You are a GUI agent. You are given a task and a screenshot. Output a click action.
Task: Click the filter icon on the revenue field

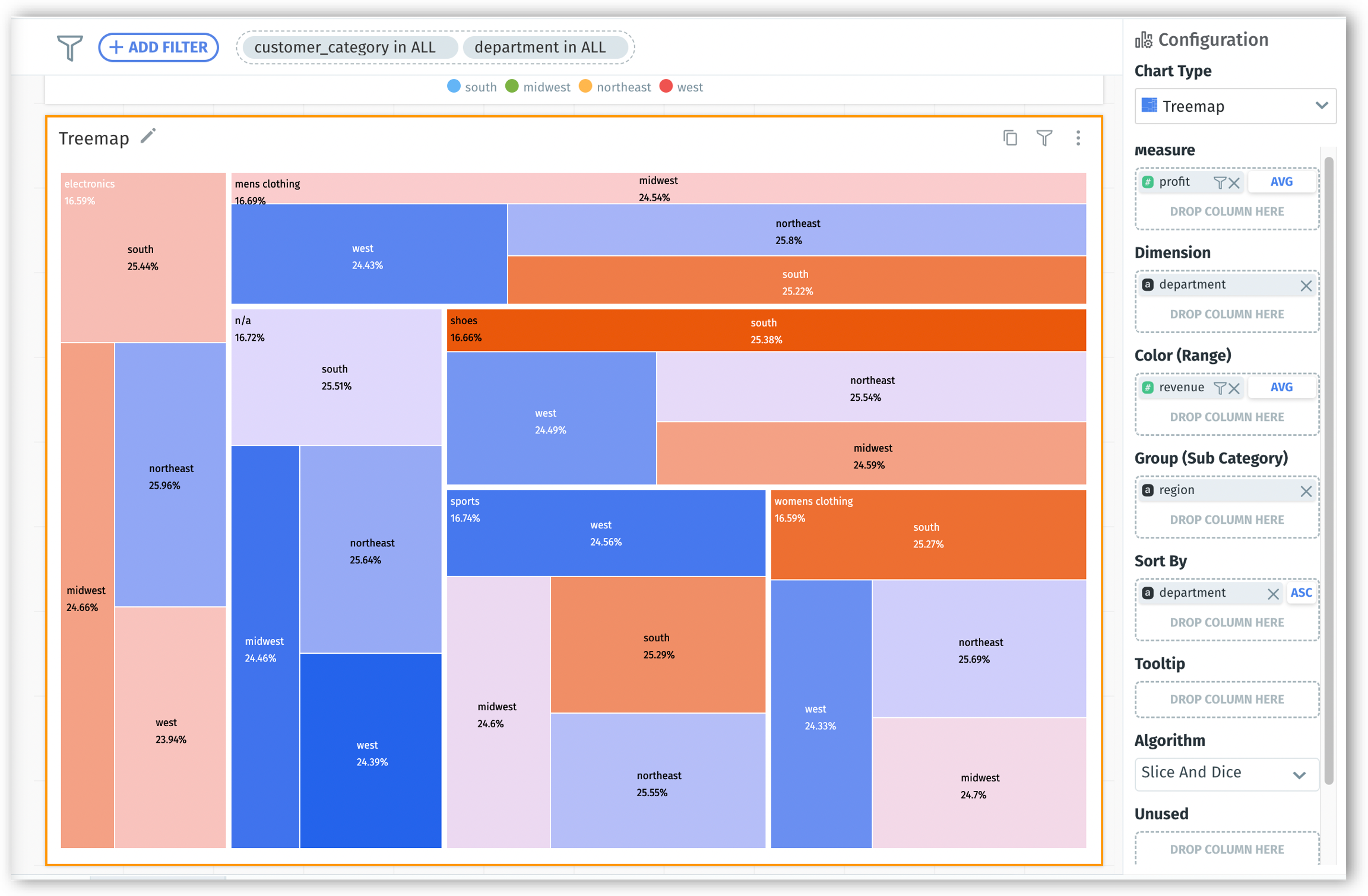click(x=1219, y=388)
